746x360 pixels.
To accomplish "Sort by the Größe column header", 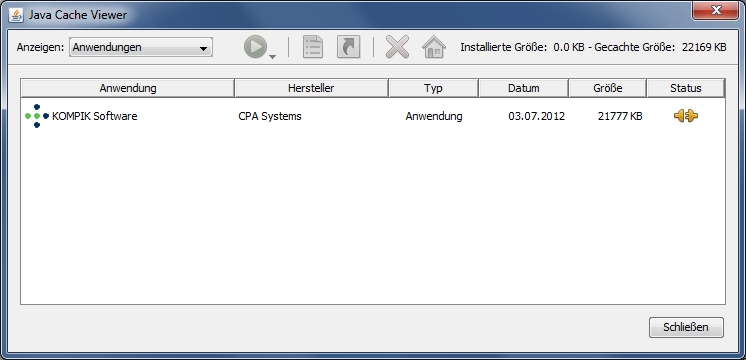I will 608,88.
